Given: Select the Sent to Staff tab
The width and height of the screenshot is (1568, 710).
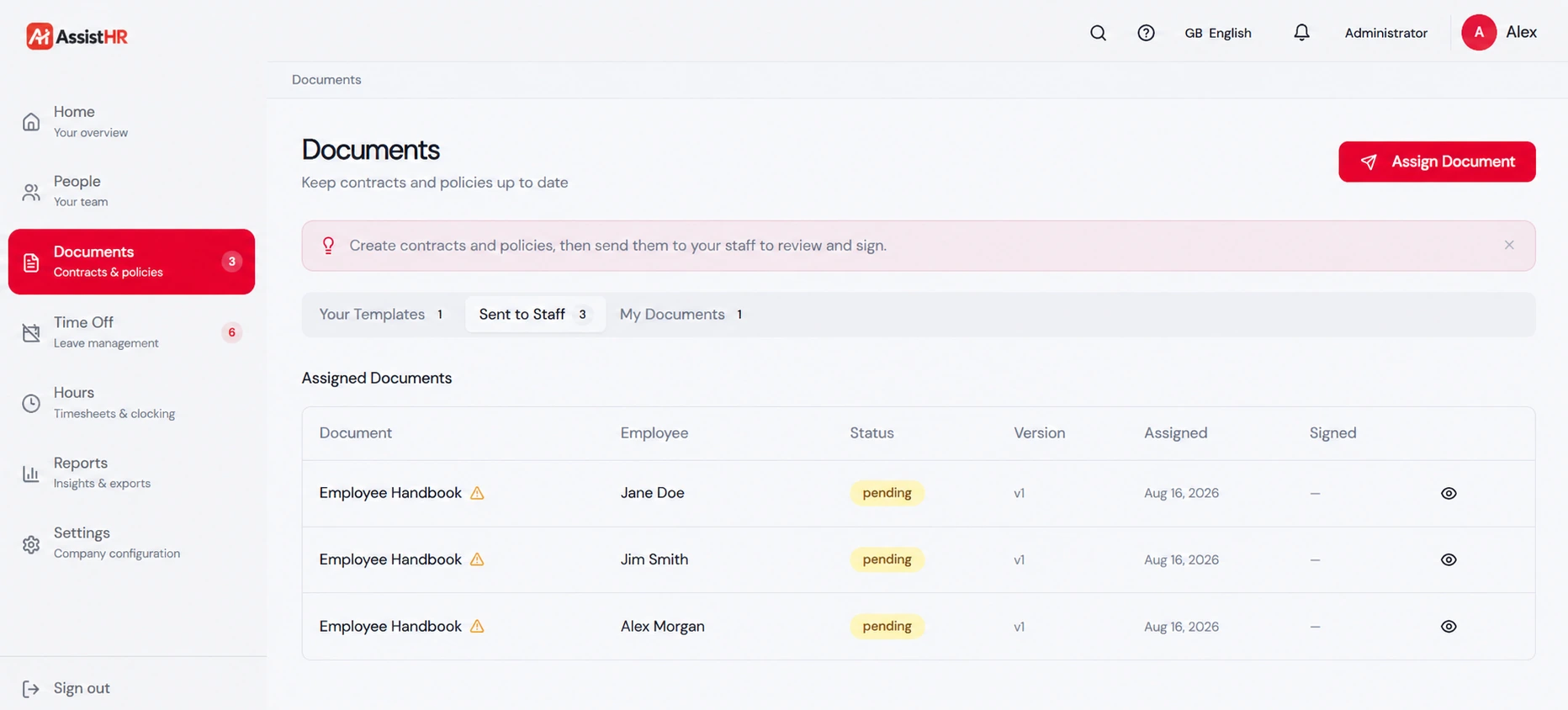Looking at the screenshot, I should tap(535, 315).
